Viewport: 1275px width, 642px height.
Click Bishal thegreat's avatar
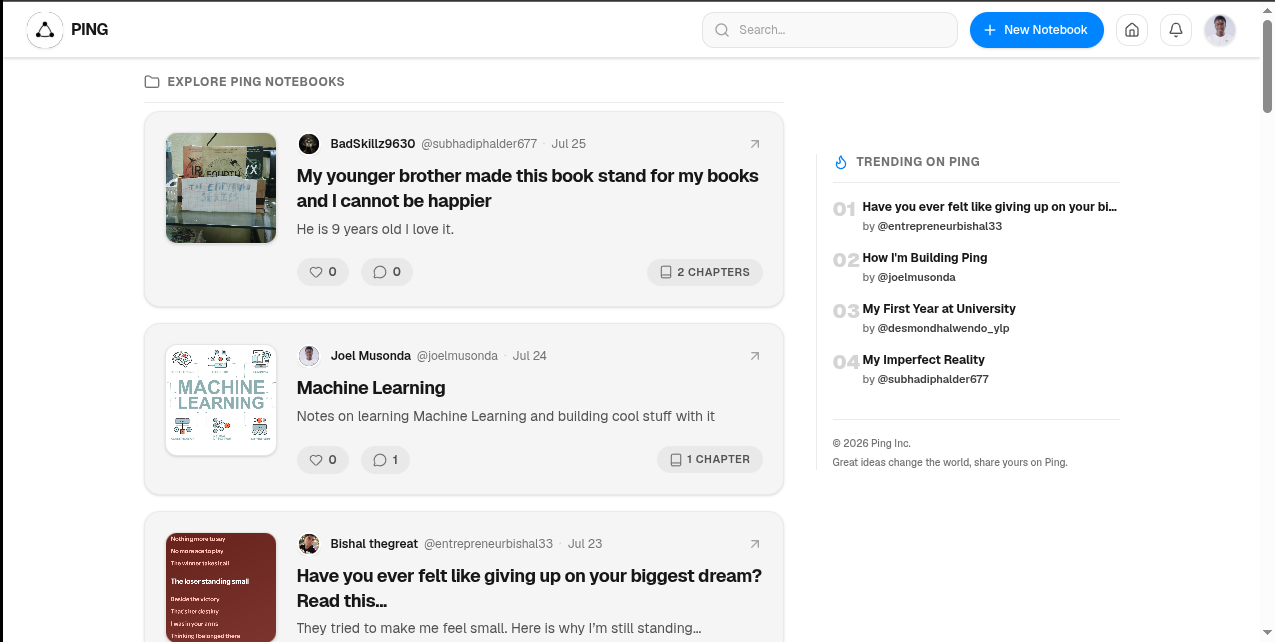pyautogui.click(x=309, y=544)
